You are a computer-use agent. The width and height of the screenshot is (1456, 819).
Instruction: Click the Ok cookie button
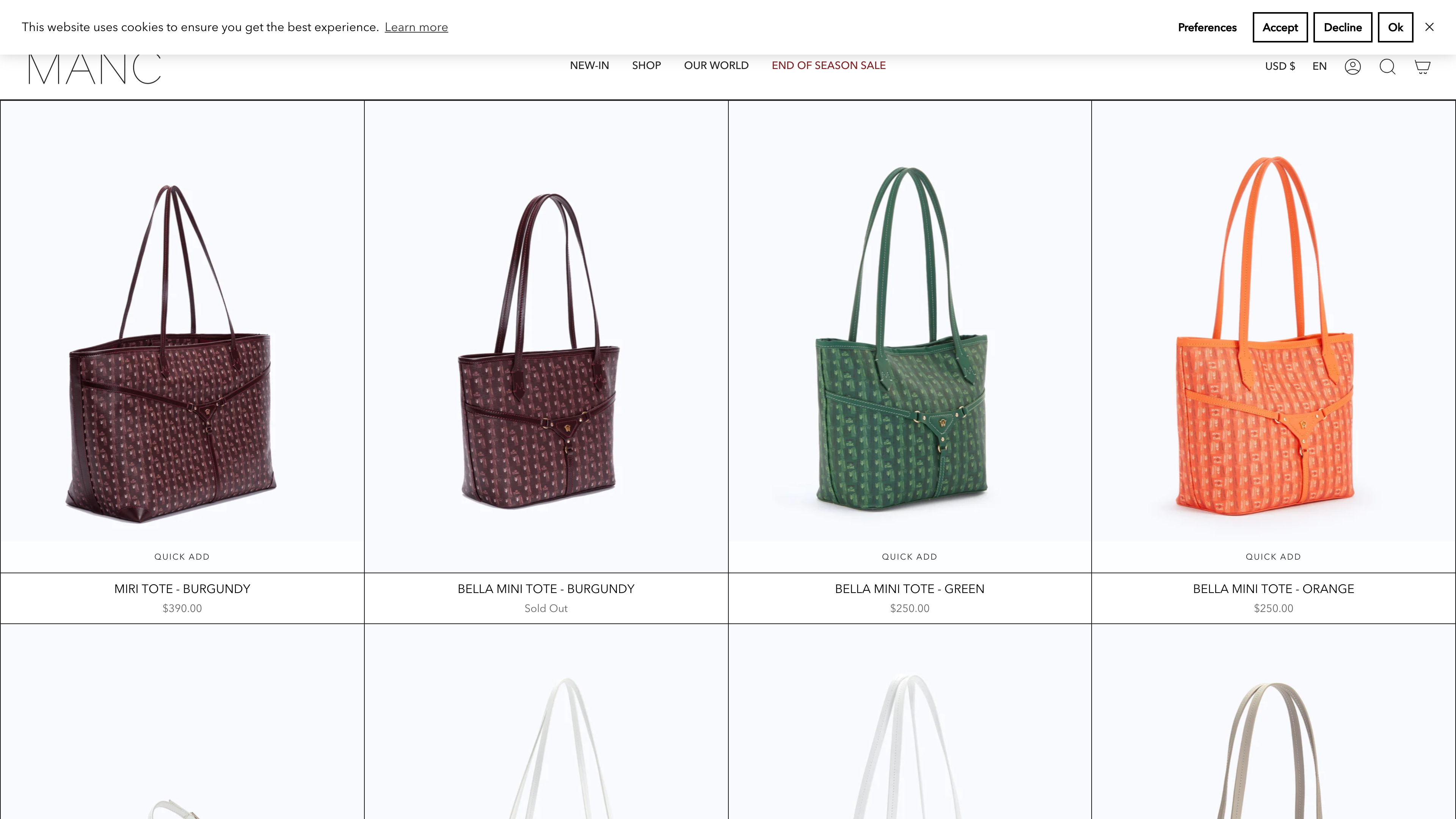tap(1395, 27)
